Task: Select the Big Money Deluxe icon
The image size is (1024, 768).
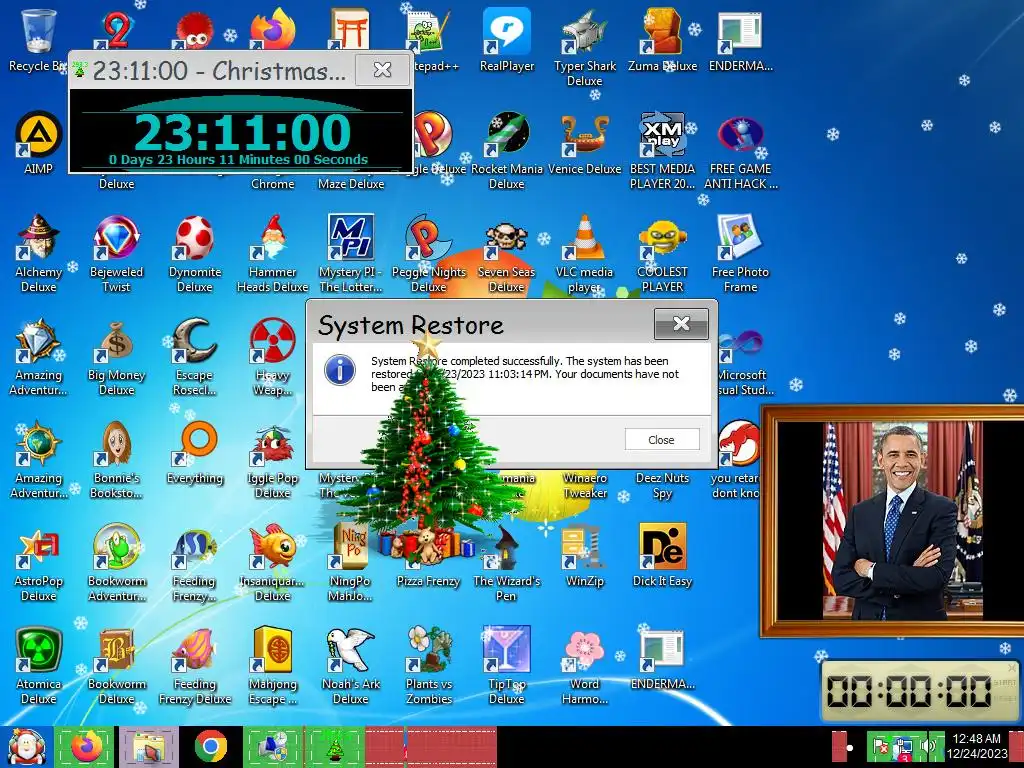Action: pyautogui.click(x=116, y=357)
